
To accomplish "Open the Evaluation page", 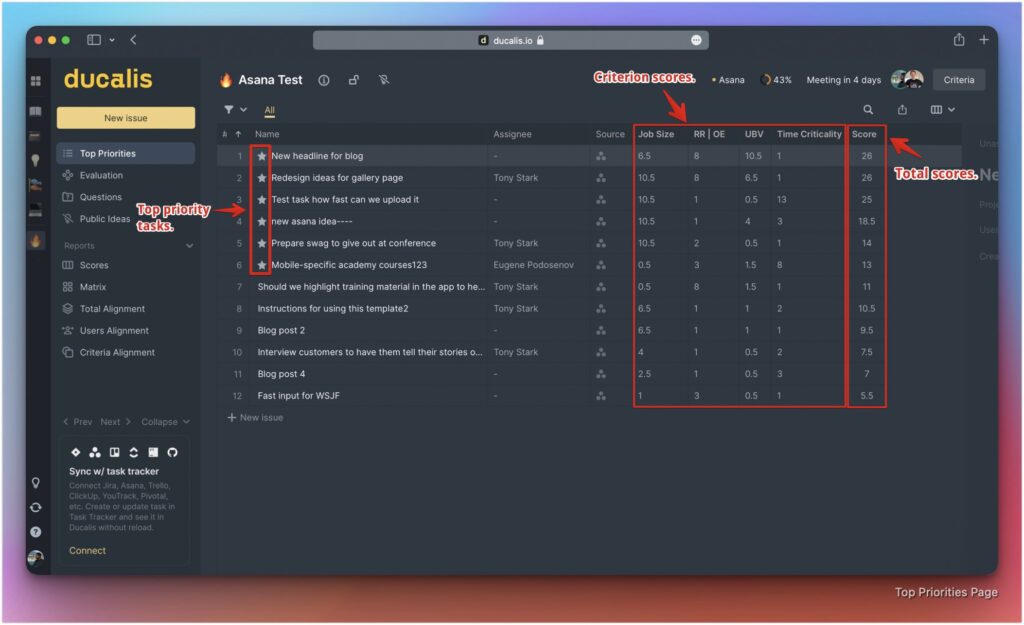I will point(101,175).
